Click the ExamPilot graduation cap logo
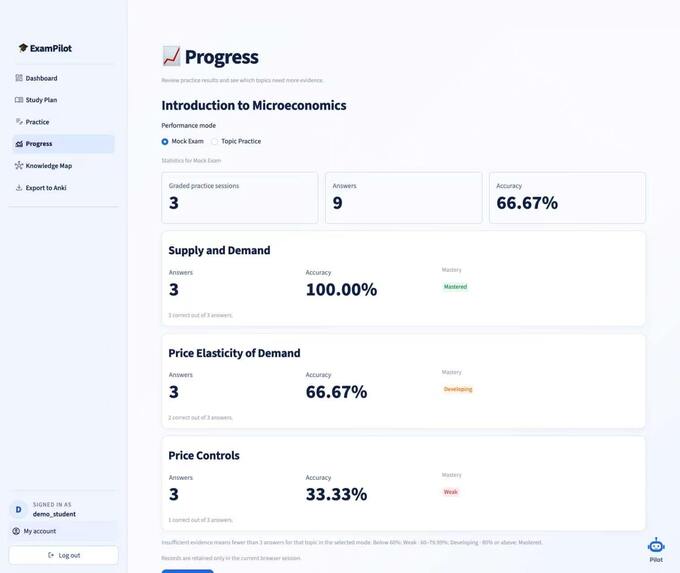This screenshot has width=680, height=573. click(x=23, y=48)
